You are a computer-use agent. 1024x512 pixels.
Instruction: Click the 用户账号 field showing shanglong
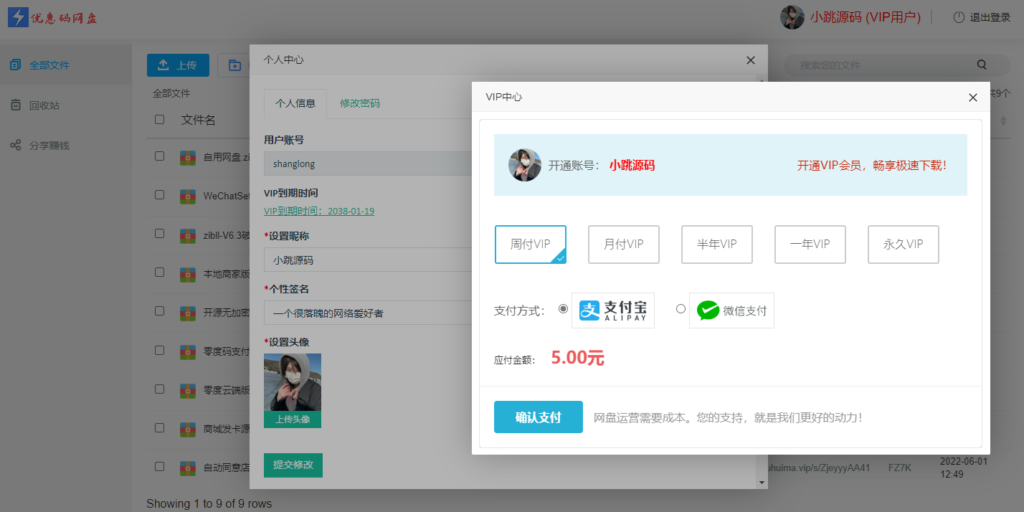(368, 164)
